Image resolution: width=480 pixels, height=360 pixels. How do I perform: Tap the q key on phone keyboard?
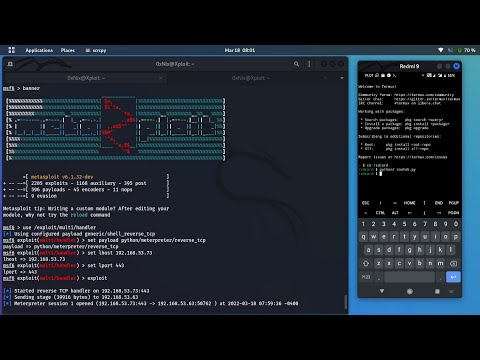click(363, 237)
